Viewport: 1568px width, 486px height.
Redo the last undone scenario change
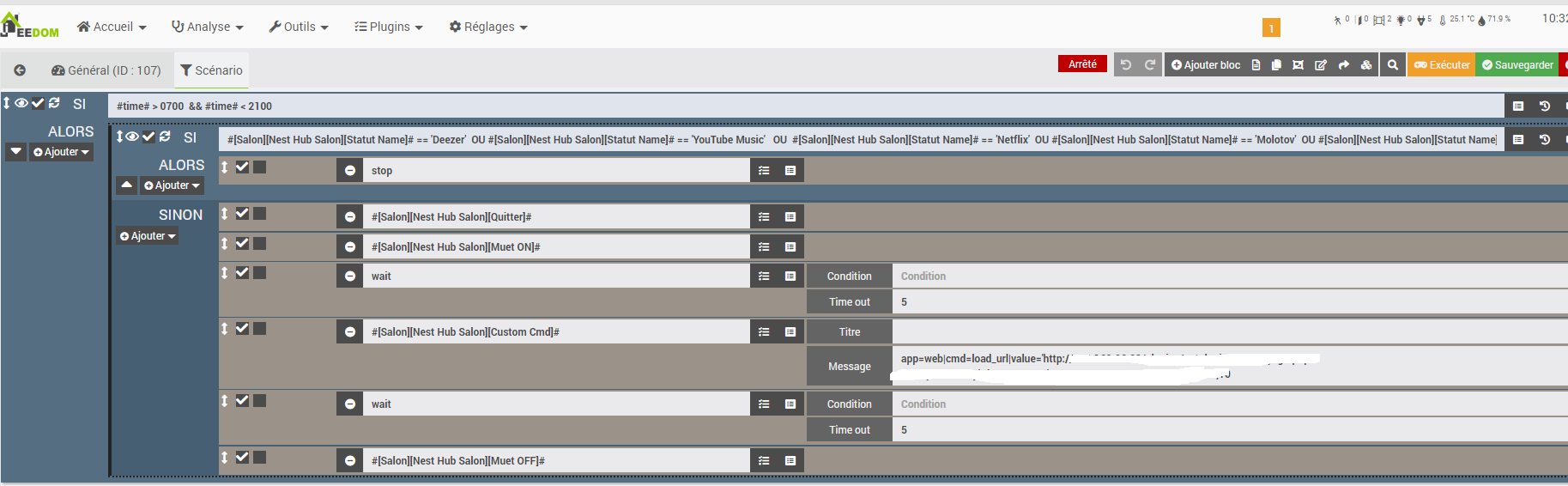click(x=1150, y=64)
